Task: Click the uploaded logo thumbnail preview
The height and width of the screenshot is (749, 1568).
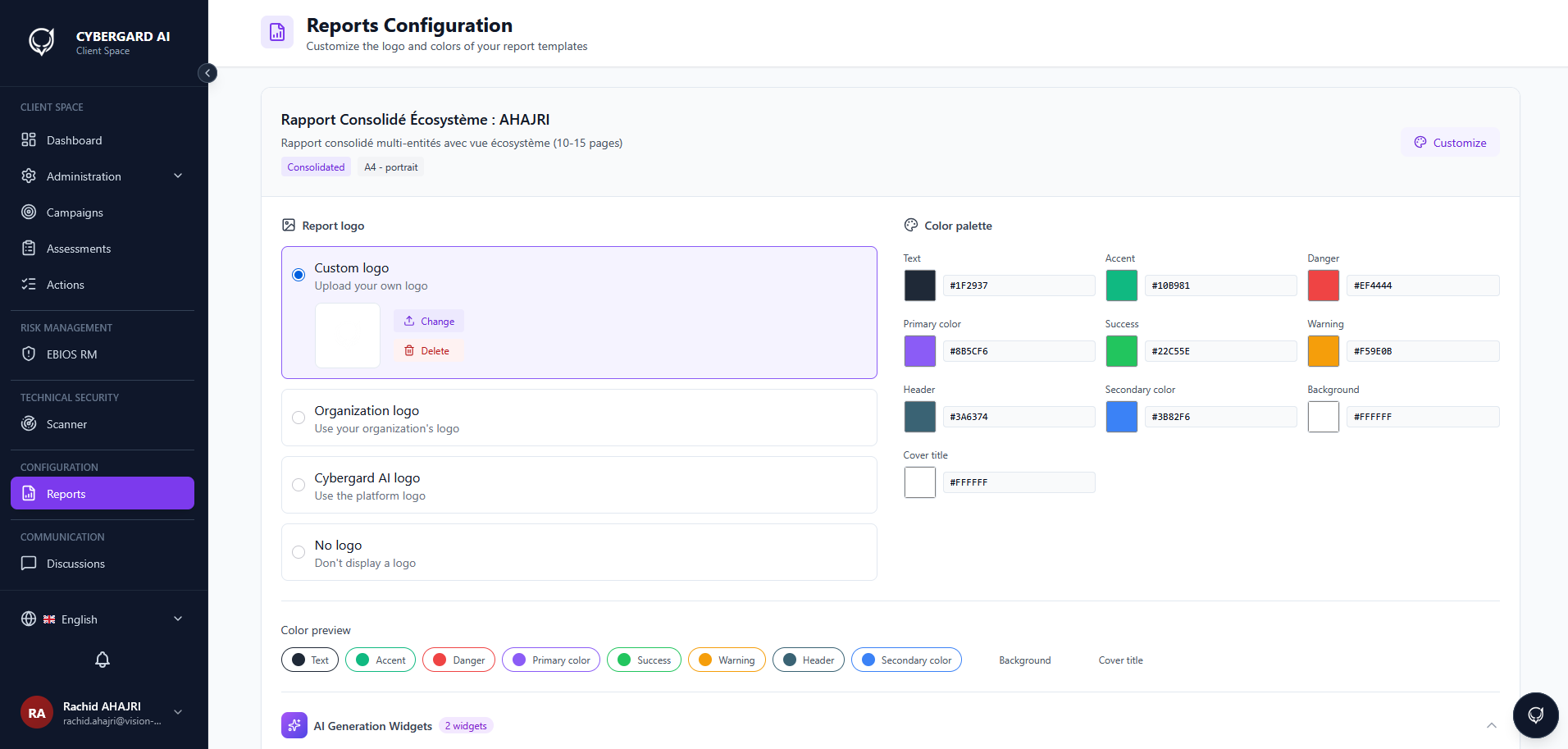Action: click(x=348, y=336)
